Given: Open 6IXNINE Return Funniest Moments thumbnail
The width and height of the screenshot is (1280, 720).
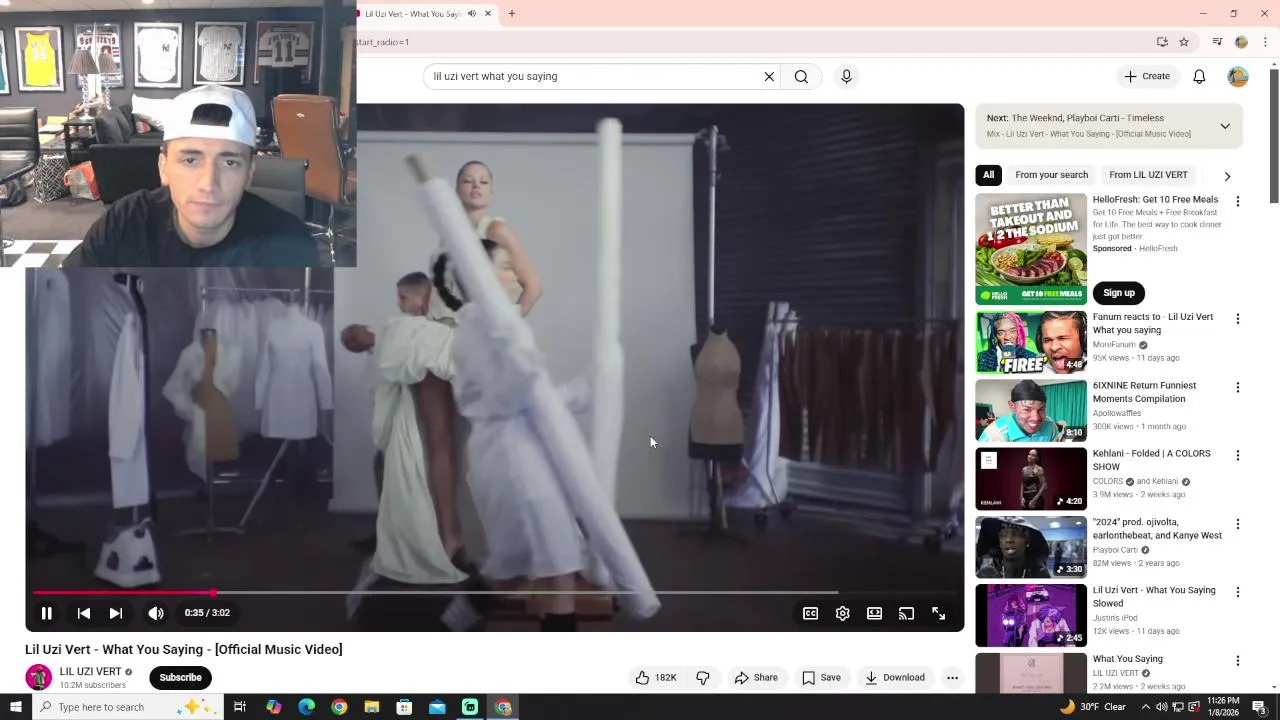Looking at the screenshot, I should pos(1031,410).
